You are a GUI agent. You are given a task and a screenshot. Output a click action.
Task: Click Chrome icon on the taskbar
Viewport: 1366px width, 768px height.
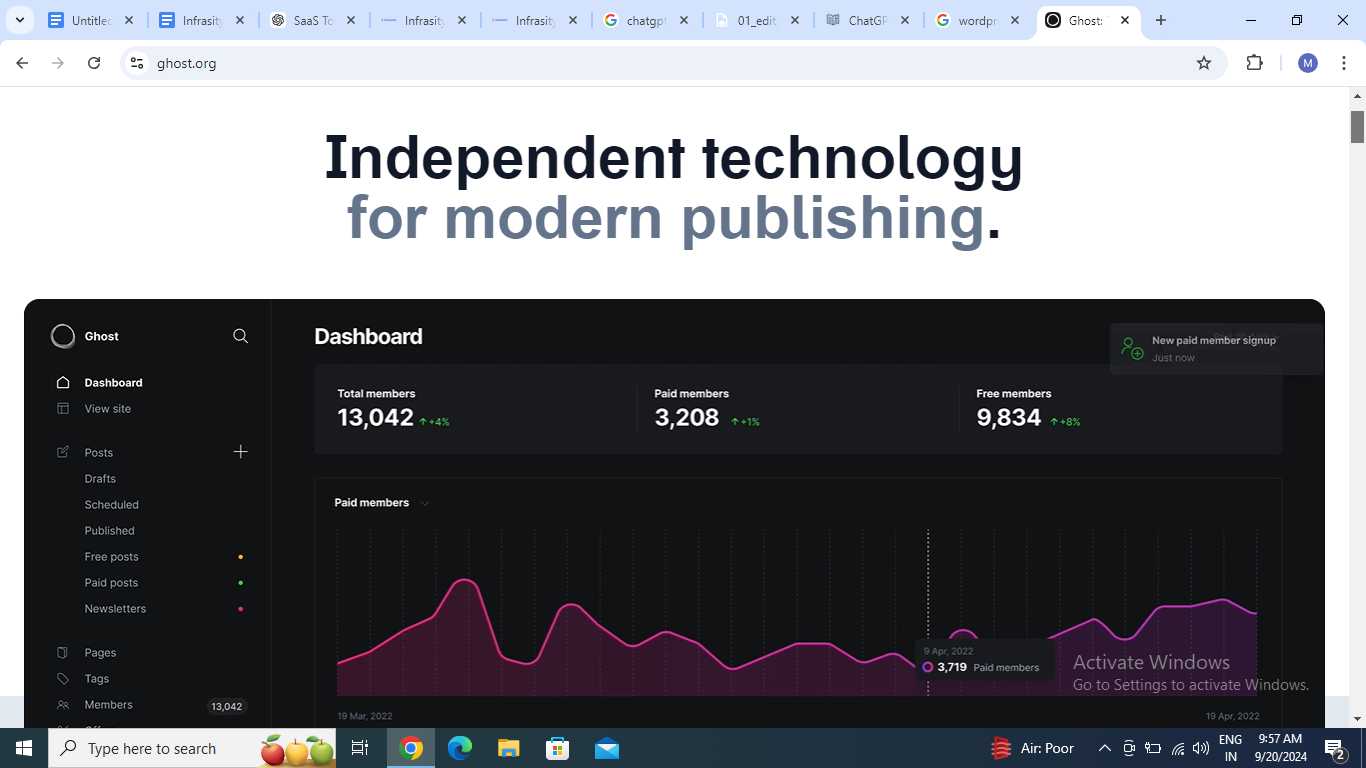(411, 748)
